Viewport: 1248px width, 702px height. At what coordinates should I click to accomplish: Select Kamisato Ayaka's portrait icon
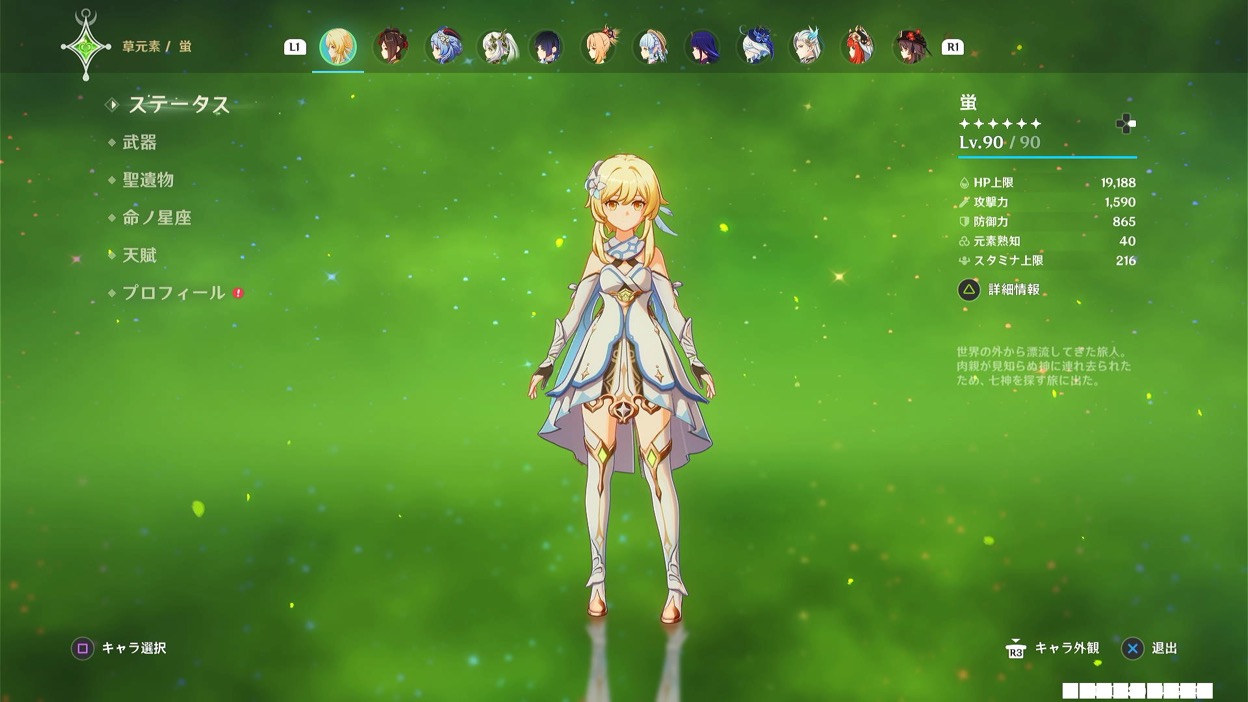(x=650, y=47)
